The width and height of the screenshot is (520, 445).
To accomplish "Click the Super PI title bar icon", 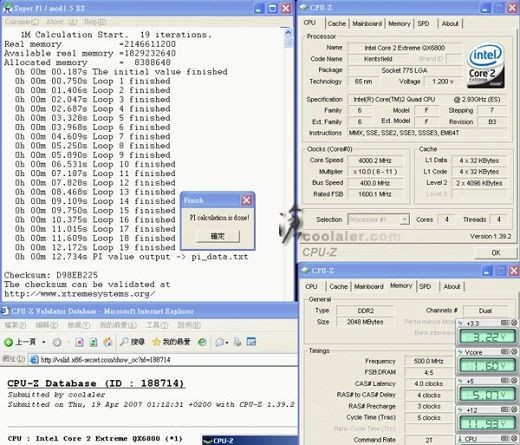I will tap(7, 8).
